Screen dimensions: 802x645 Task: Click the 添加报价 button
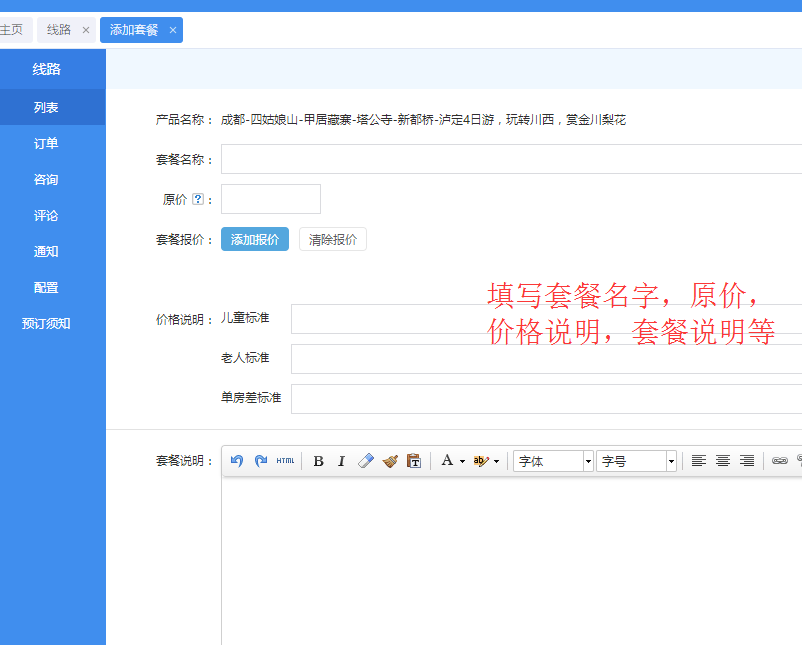point(254,239)
